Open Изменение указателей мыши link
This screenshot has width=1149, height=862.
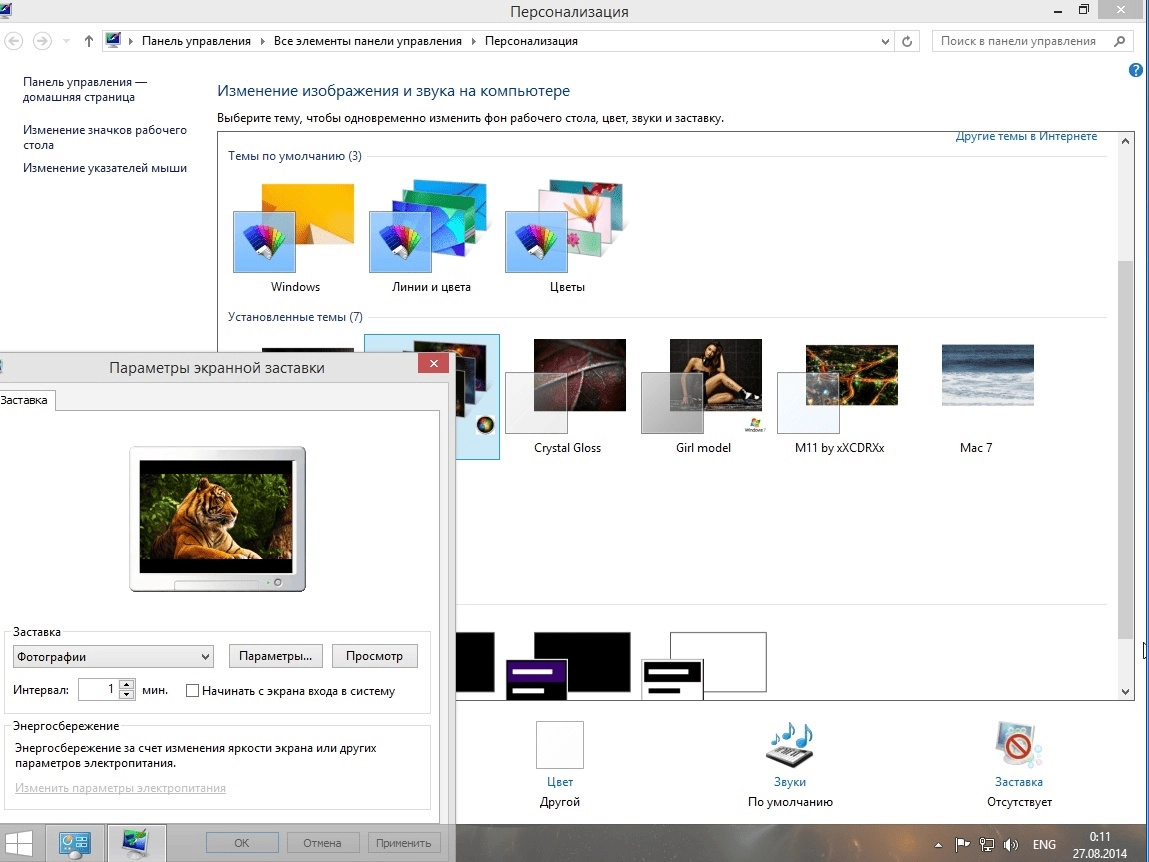point(105,168)
